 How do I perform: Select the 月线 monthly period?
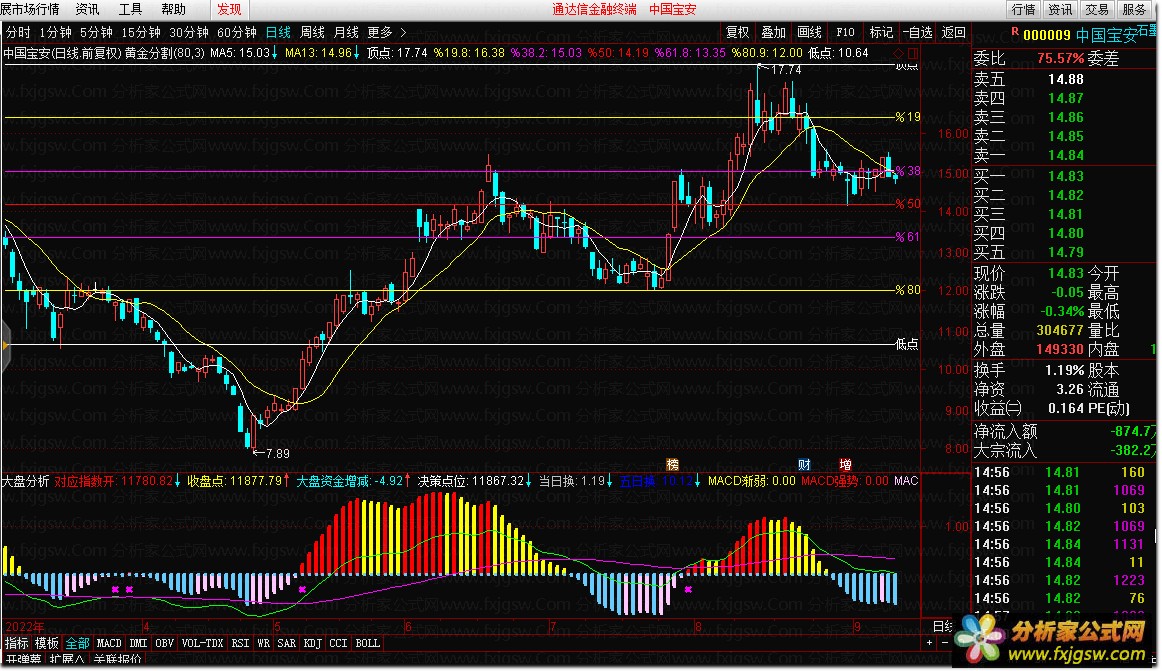tap(346, 32)
